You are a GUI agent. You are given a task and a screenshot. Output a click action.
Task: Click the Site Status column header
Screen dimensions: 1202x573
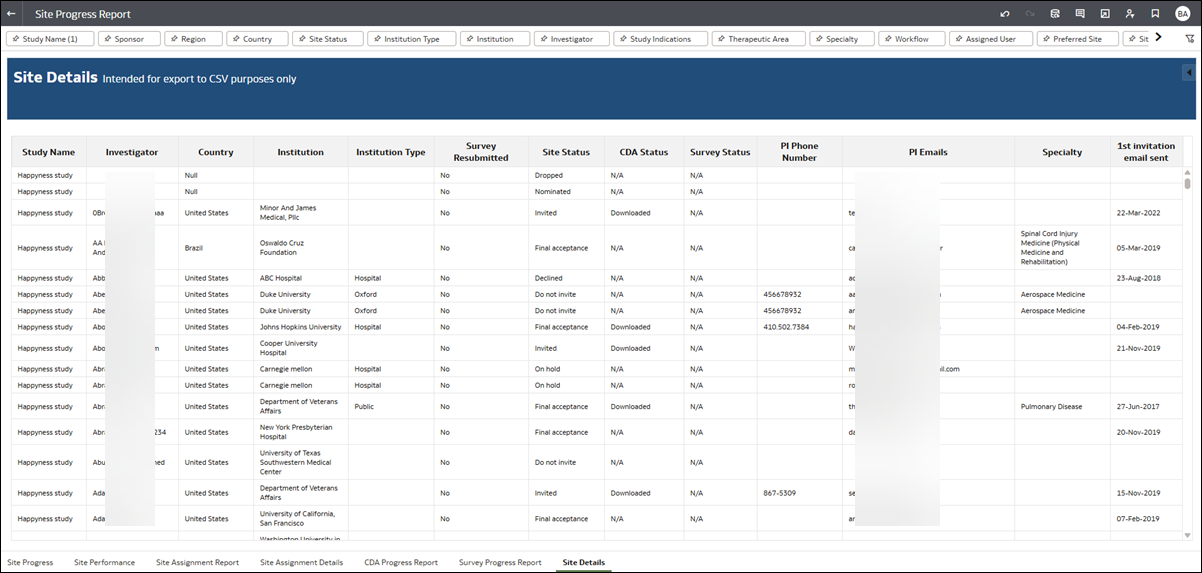(x=566, y=152)
